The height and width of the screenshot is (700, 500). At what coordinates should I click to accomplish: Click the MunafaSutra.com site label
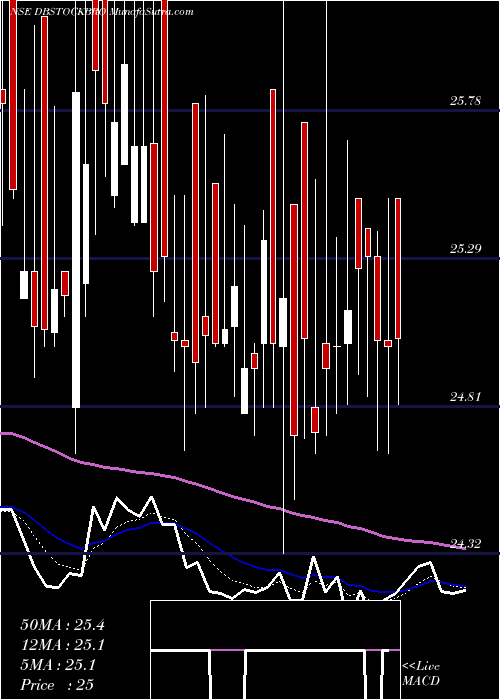tap(150, 12)
